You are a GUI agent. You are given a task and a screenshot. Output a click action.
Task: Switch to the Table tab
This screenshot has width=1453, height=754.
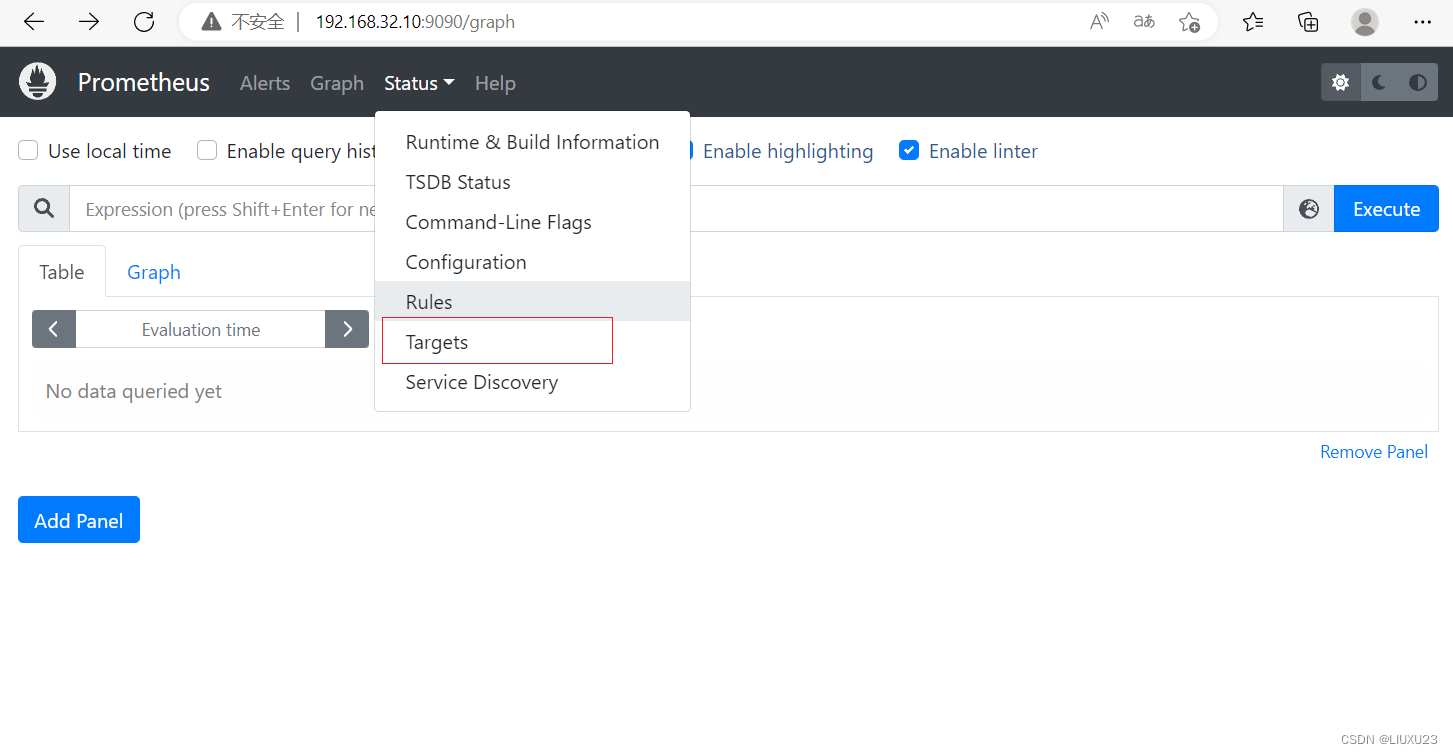[x=62, y=272]
